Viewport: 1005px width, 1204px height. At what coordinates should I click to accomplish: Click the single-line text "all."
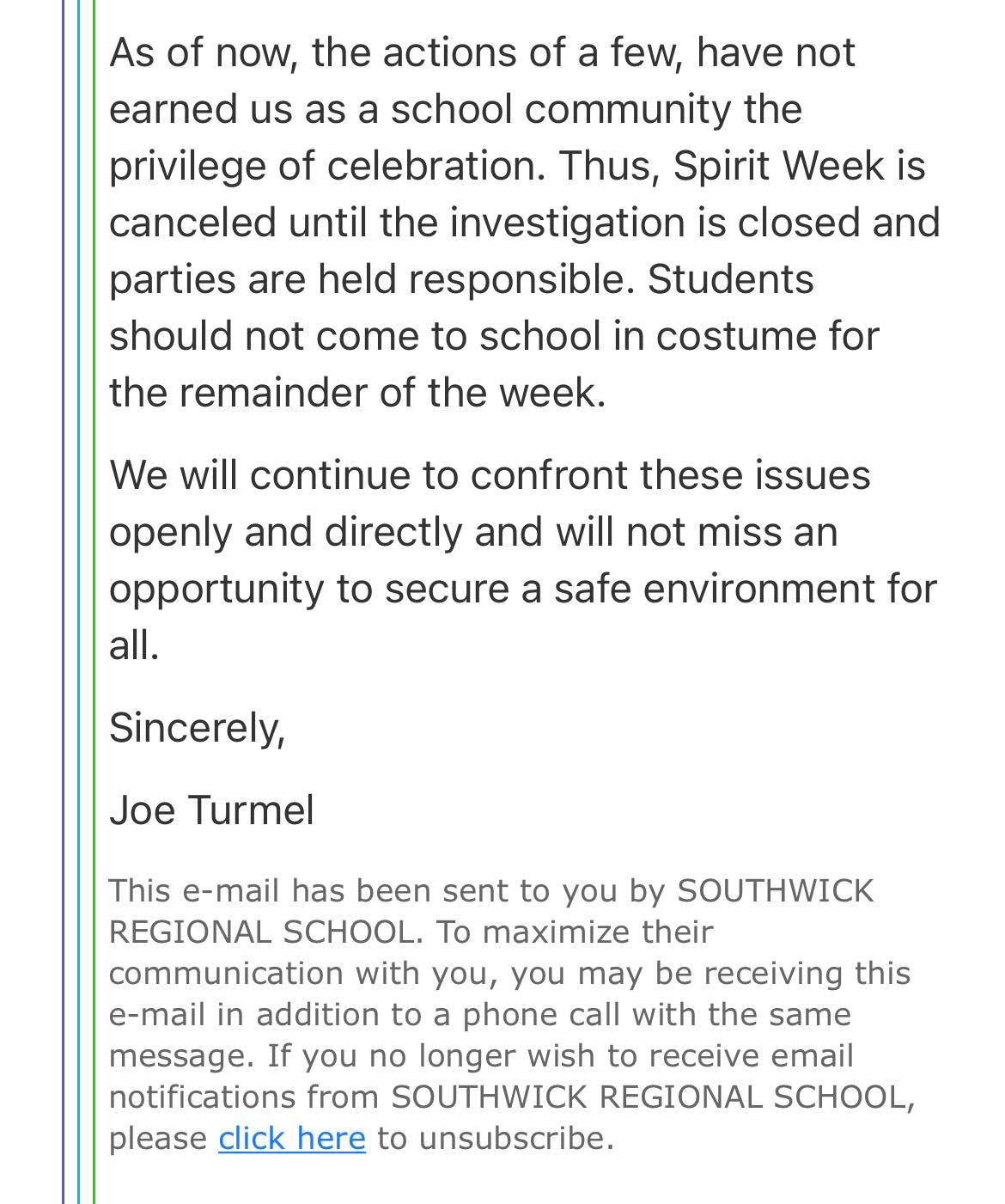point(134,645)
